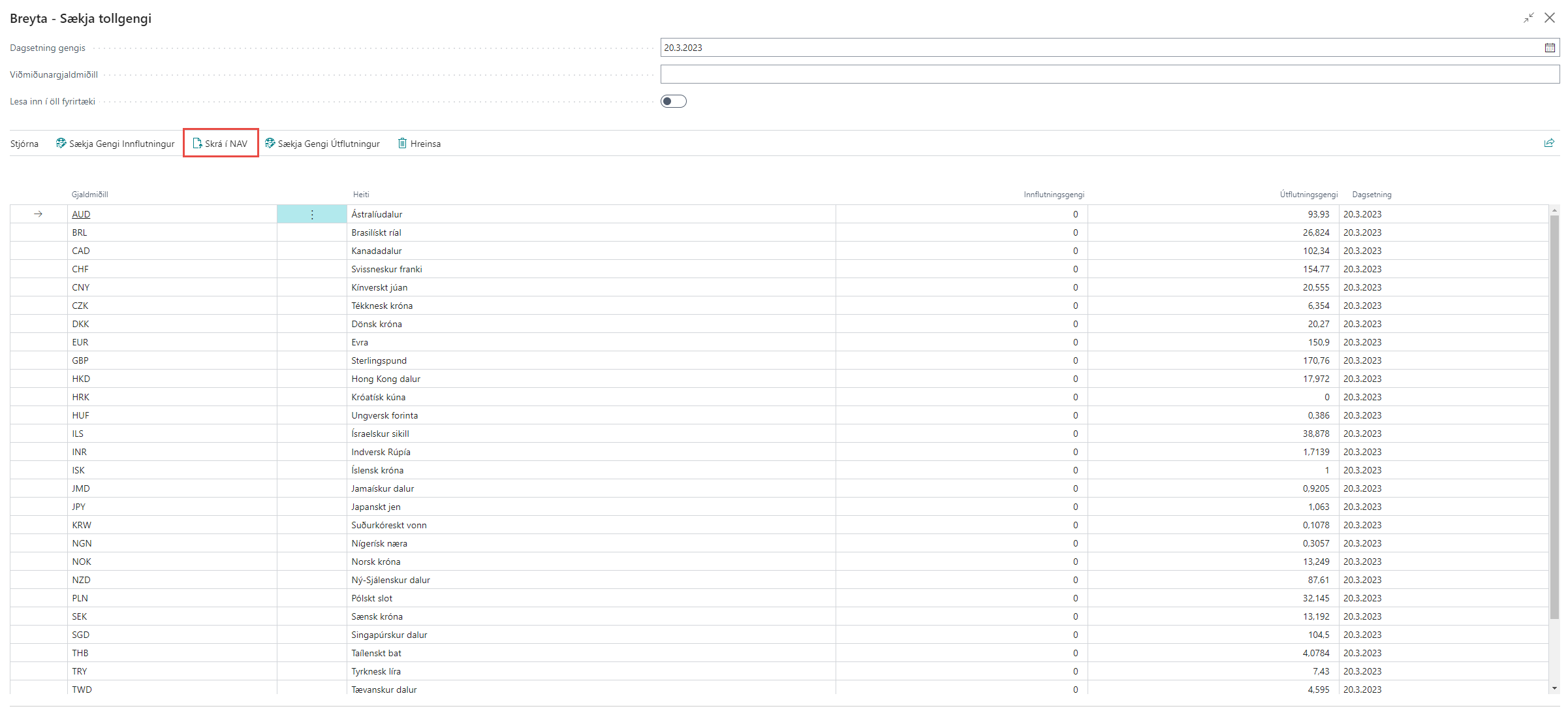Click the Heiti column header
This screenshot has width=1568, height=715.
361,195
